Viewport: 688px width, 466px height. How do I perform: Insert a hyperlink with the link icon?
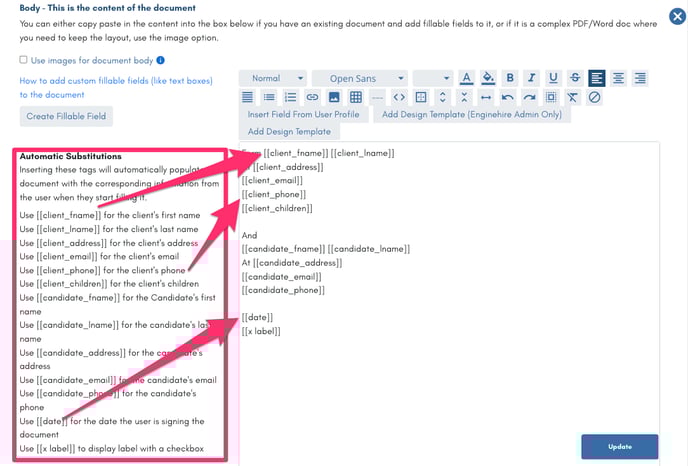[x=312, y=97]
